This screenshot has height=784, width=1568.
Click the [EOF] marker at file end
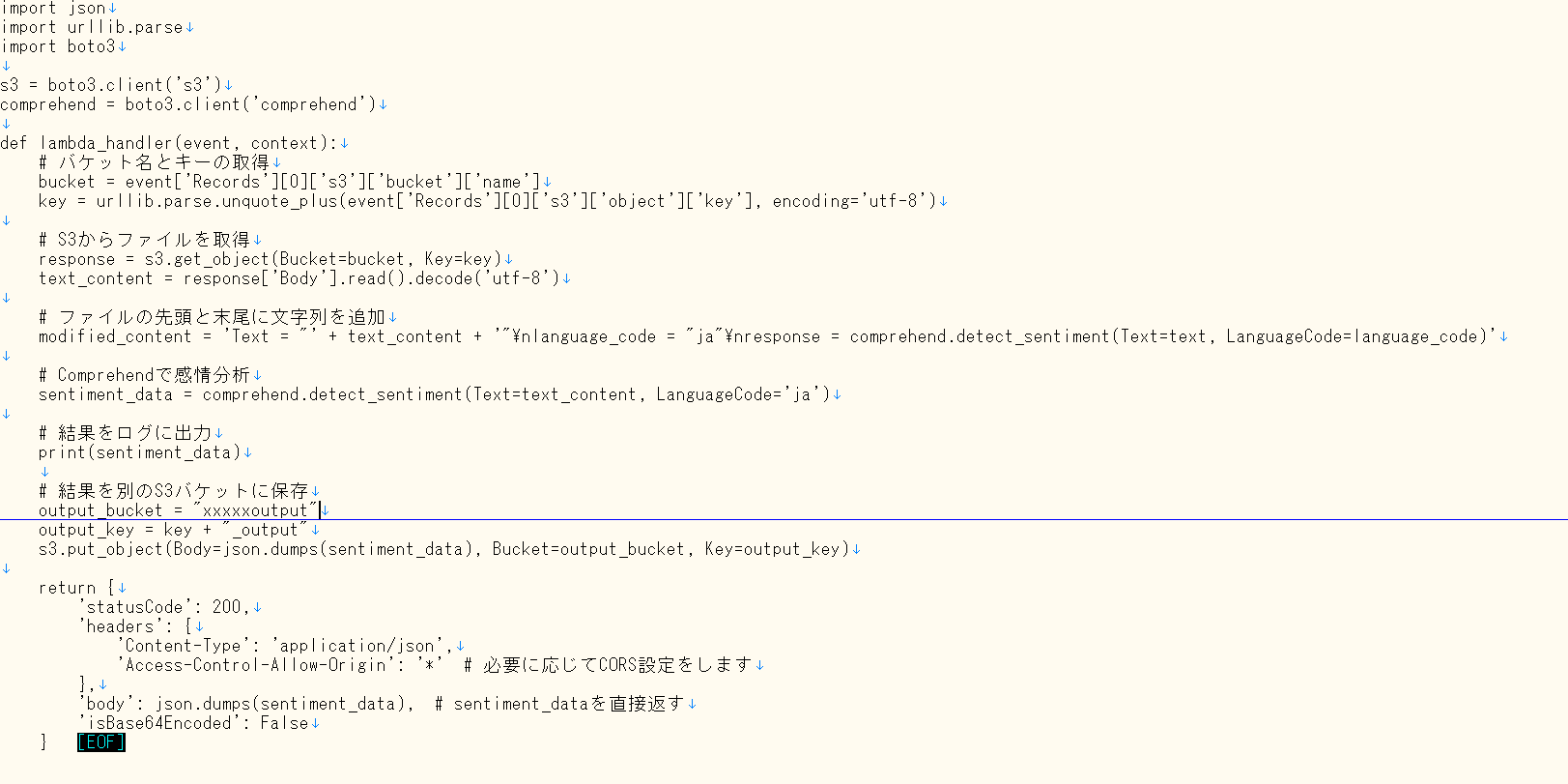pos(100,742)
